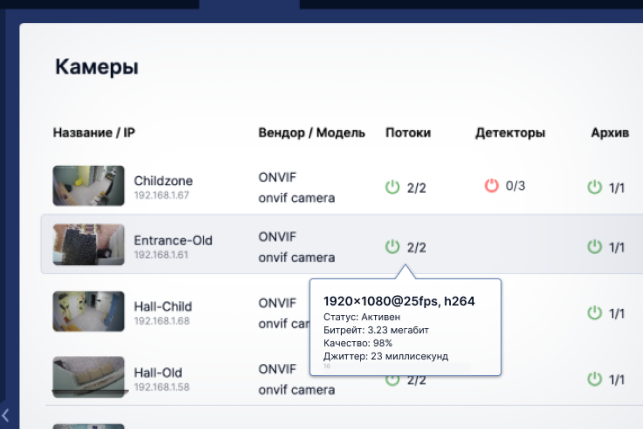Open the Childzone camera name link
The image size is (643, 429).
coord(163,181)
